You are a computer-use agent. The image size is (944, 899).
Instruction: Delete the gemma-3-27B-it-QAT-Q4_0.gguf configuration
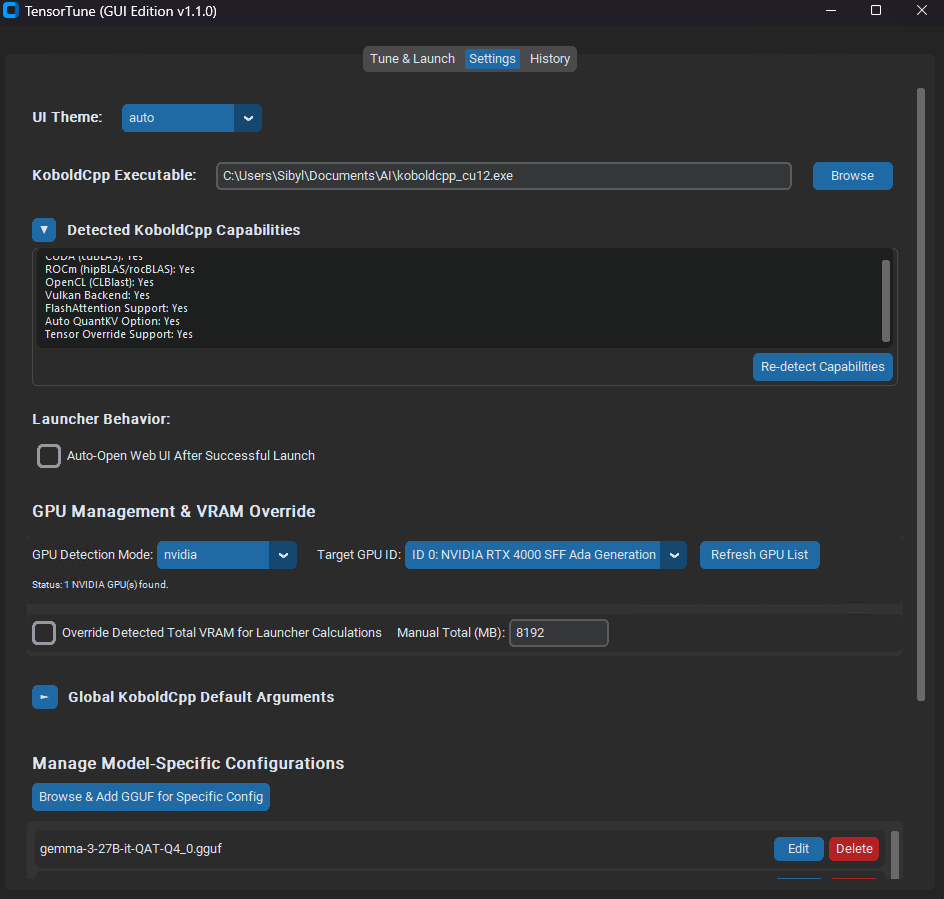tap(854, 849)
